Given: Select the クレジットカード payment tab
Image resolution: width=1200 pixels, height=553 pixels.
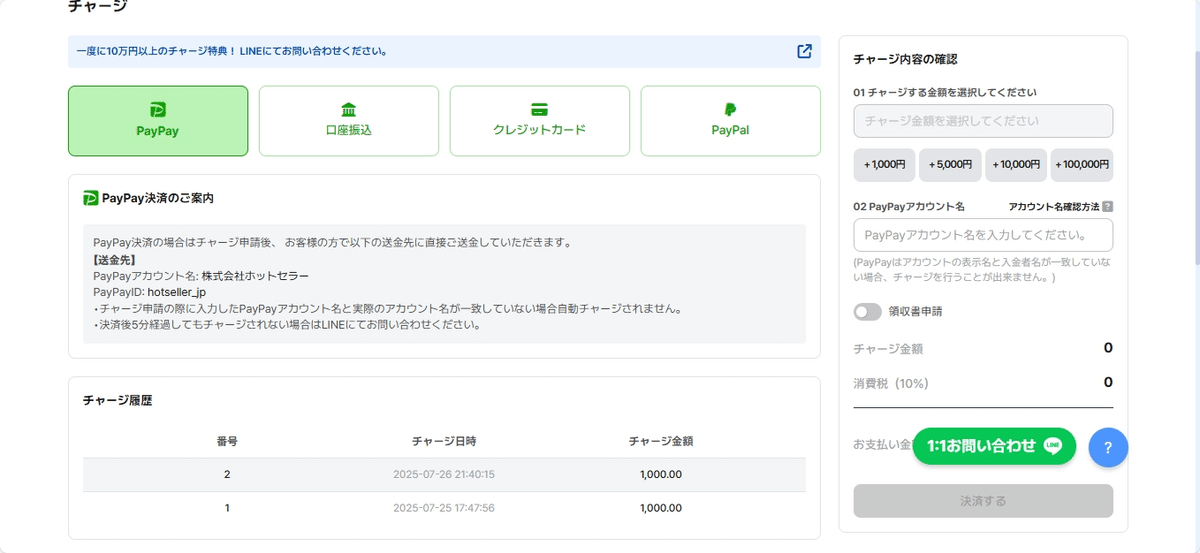Looking at the screenshot, I should click(x=540, y=121).
